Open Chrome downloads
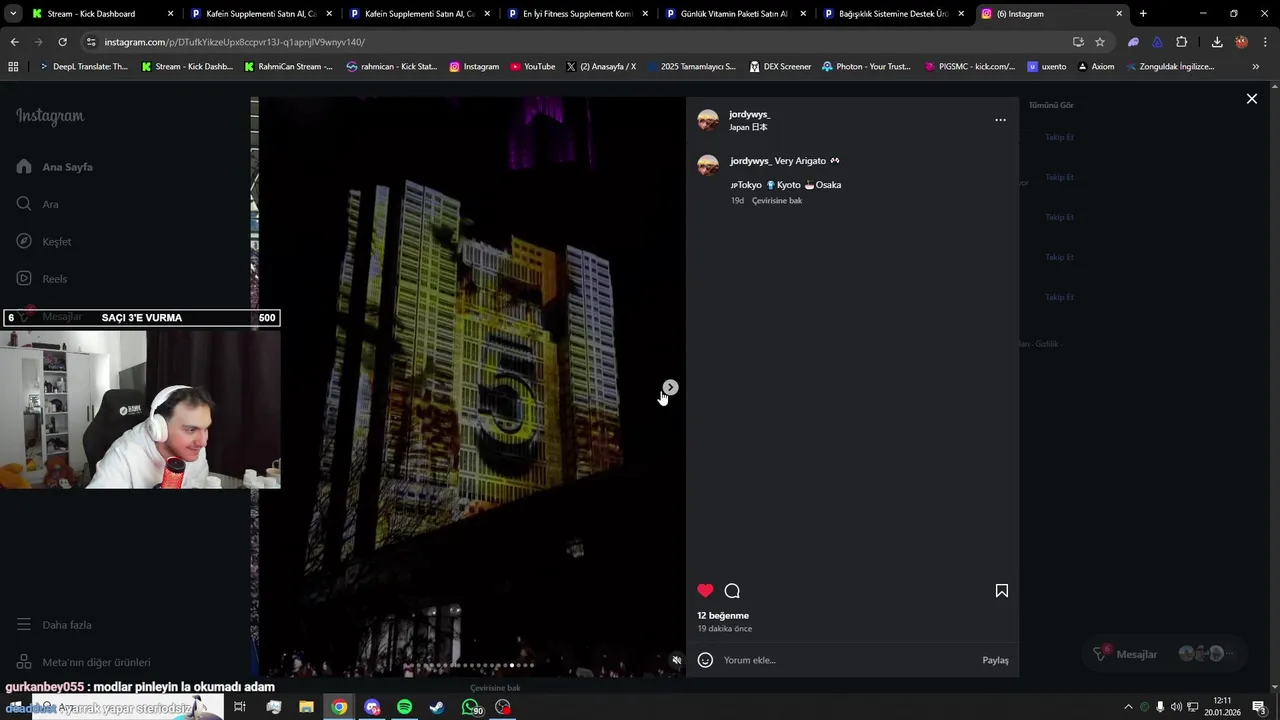 [x=1217, y=42]
